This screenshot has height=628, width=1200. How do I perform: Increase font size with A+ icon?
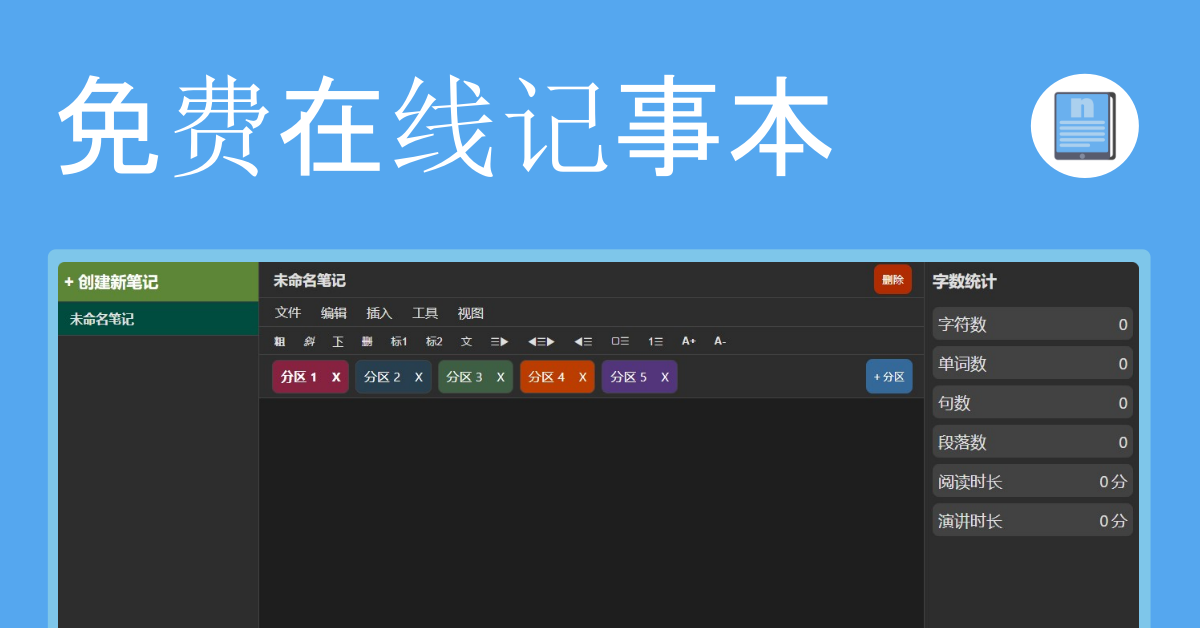689,341
